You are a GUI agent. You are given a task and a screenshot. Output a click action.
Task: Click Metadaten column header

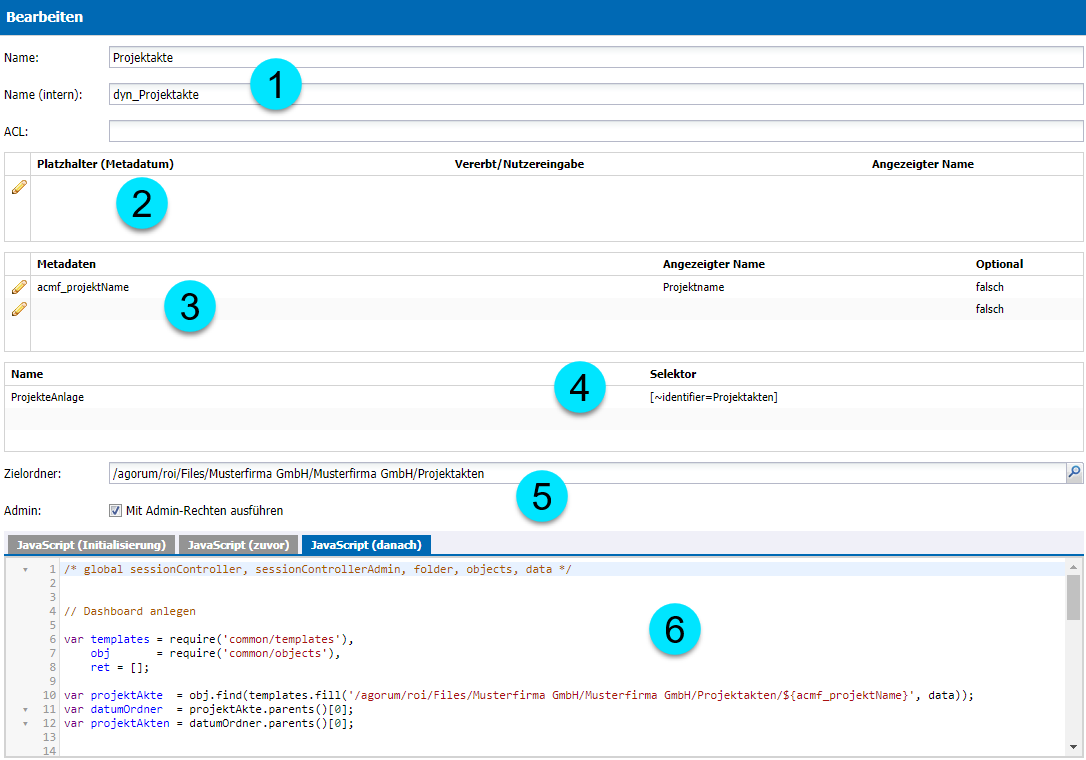point(66,264)
